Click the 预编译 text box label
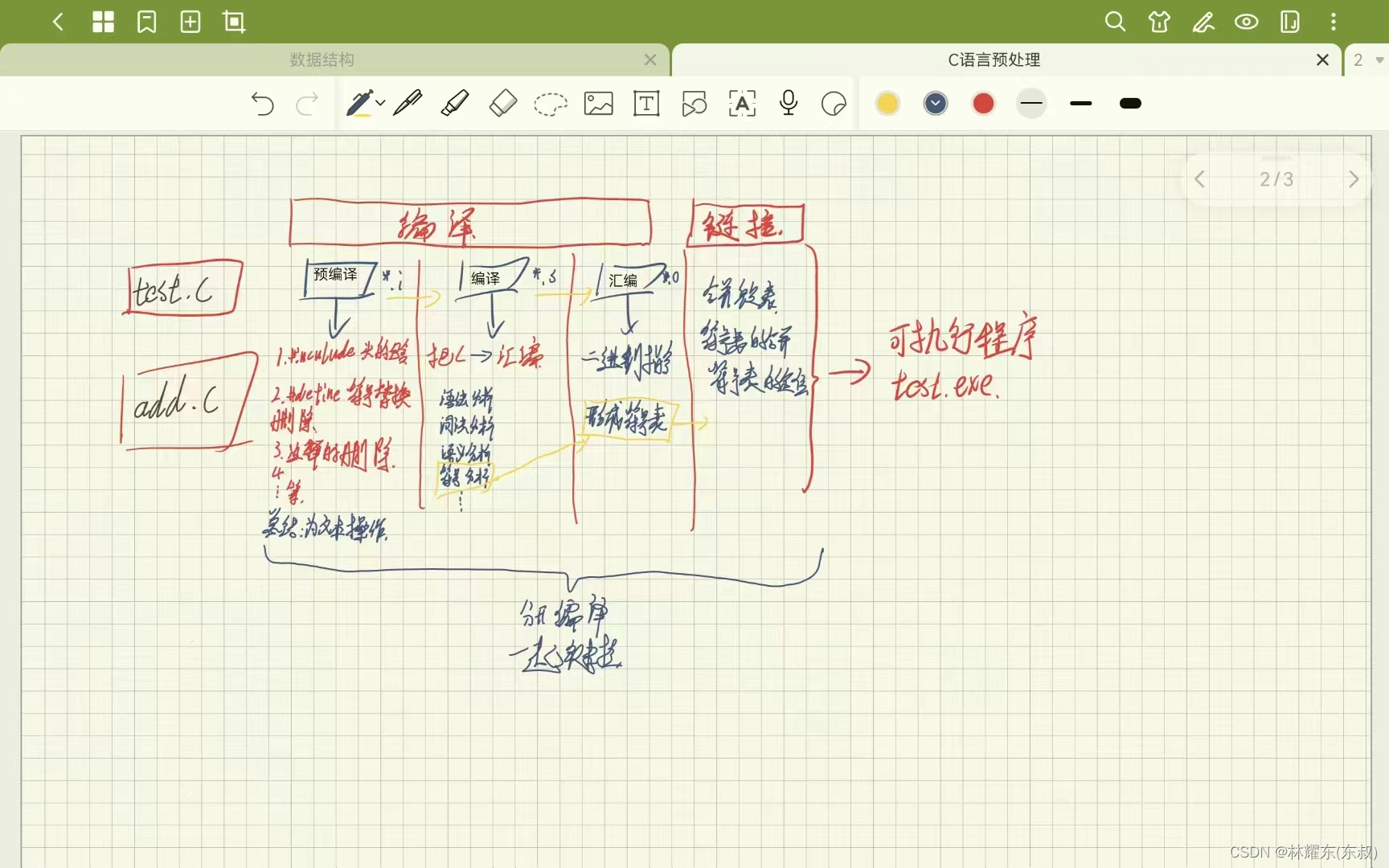 335,275
